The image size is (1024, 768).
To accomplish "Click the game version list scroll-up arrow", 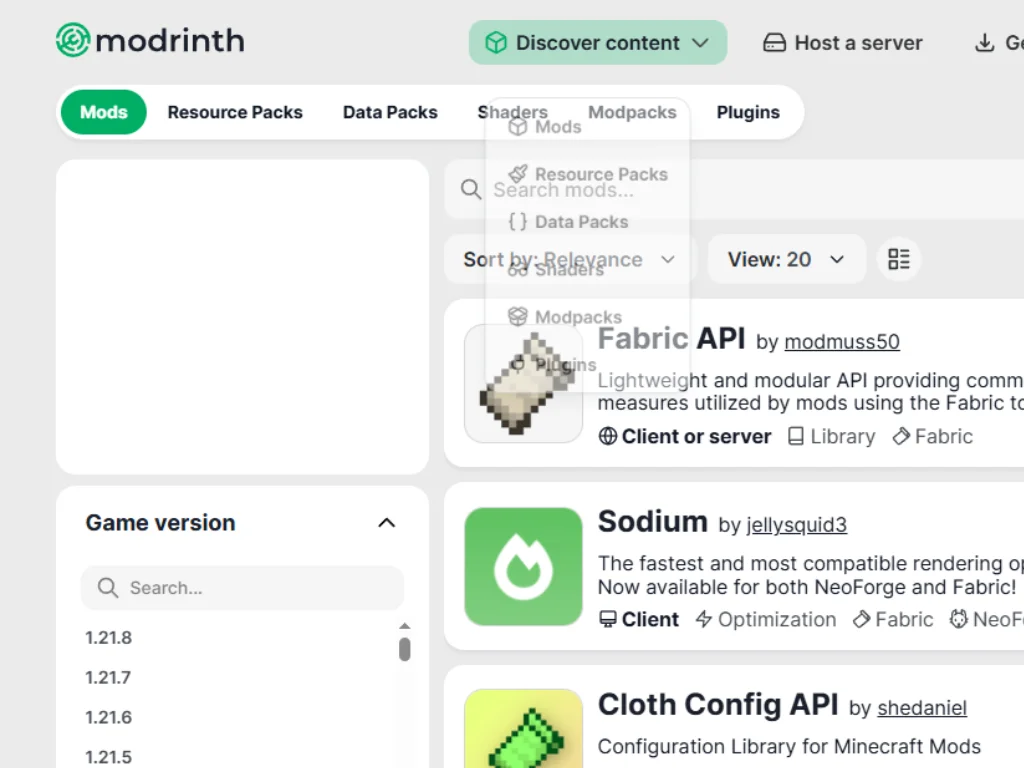I will [x=405, y=626].
